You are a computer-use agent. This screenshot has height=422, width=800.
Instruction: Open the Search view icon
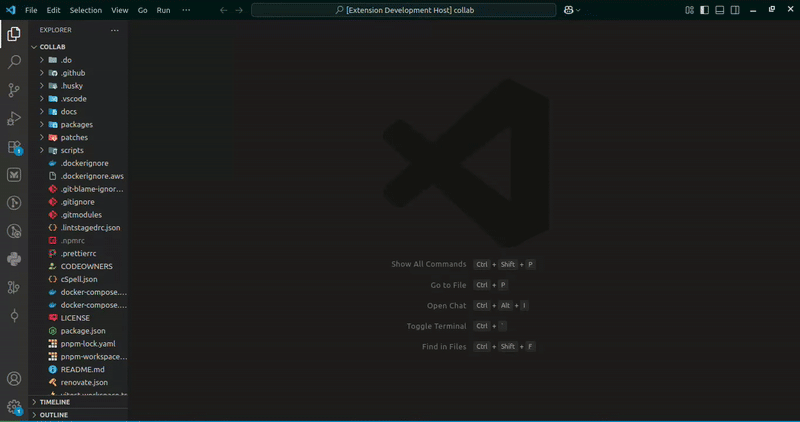14,62
